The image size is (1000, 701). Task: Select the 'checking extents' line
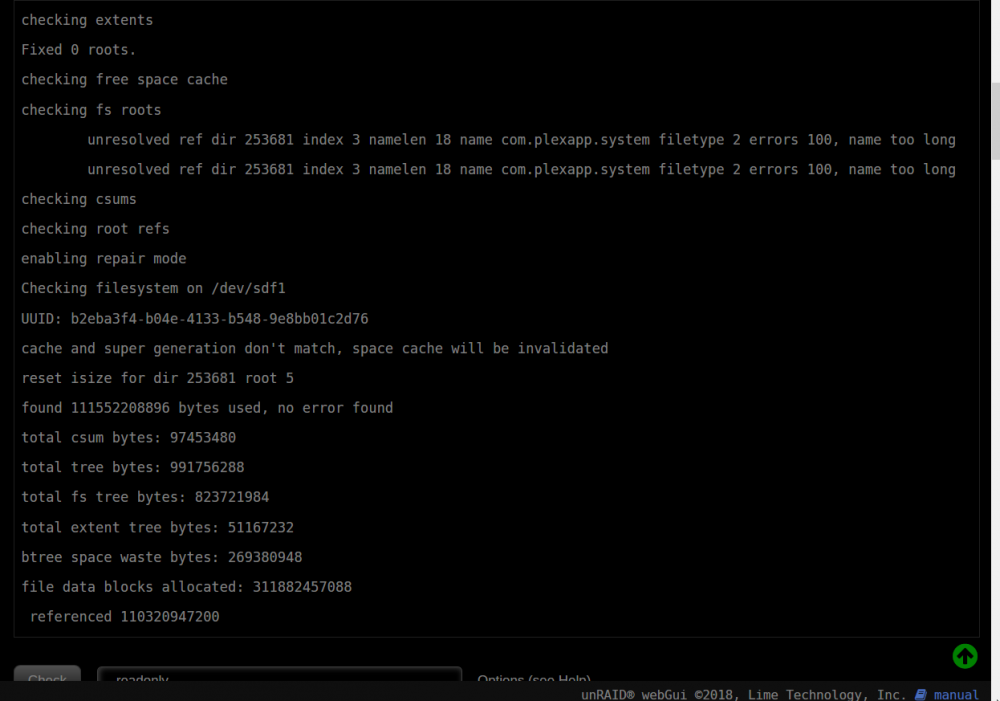click(x=87, y=20)
